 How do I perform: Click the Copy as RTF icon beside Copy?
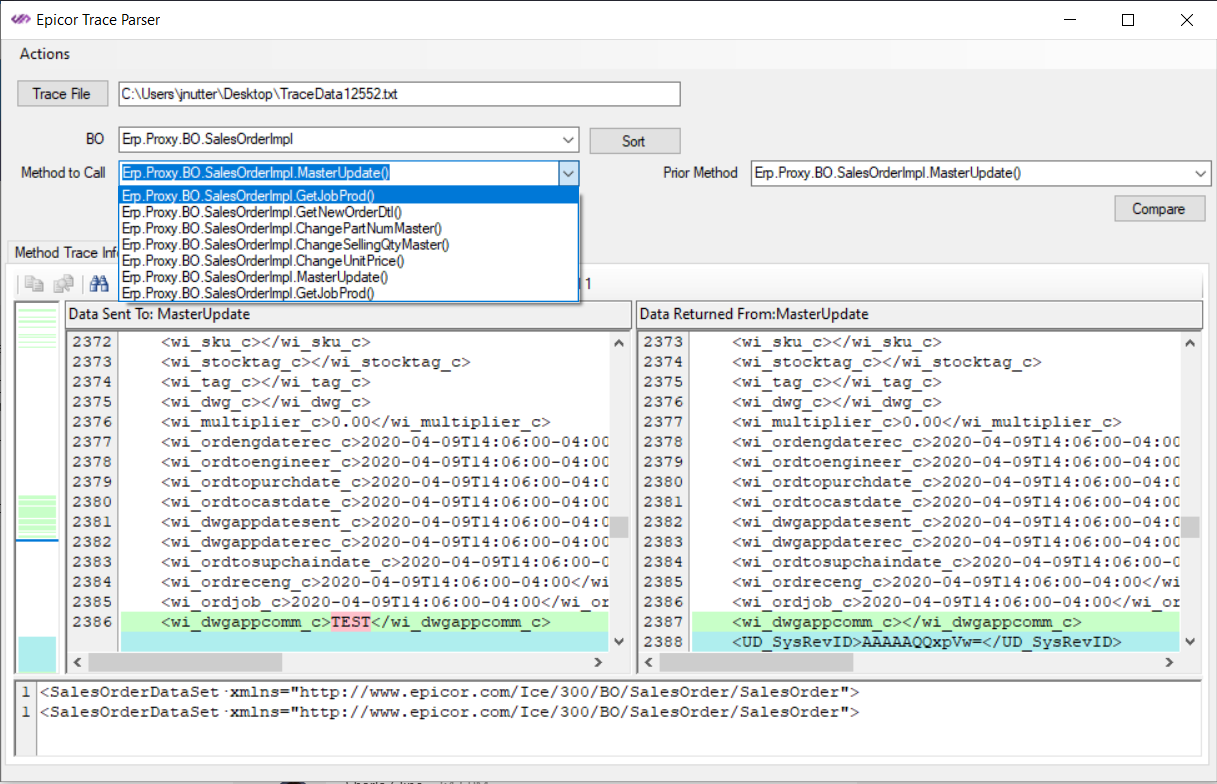63,284
